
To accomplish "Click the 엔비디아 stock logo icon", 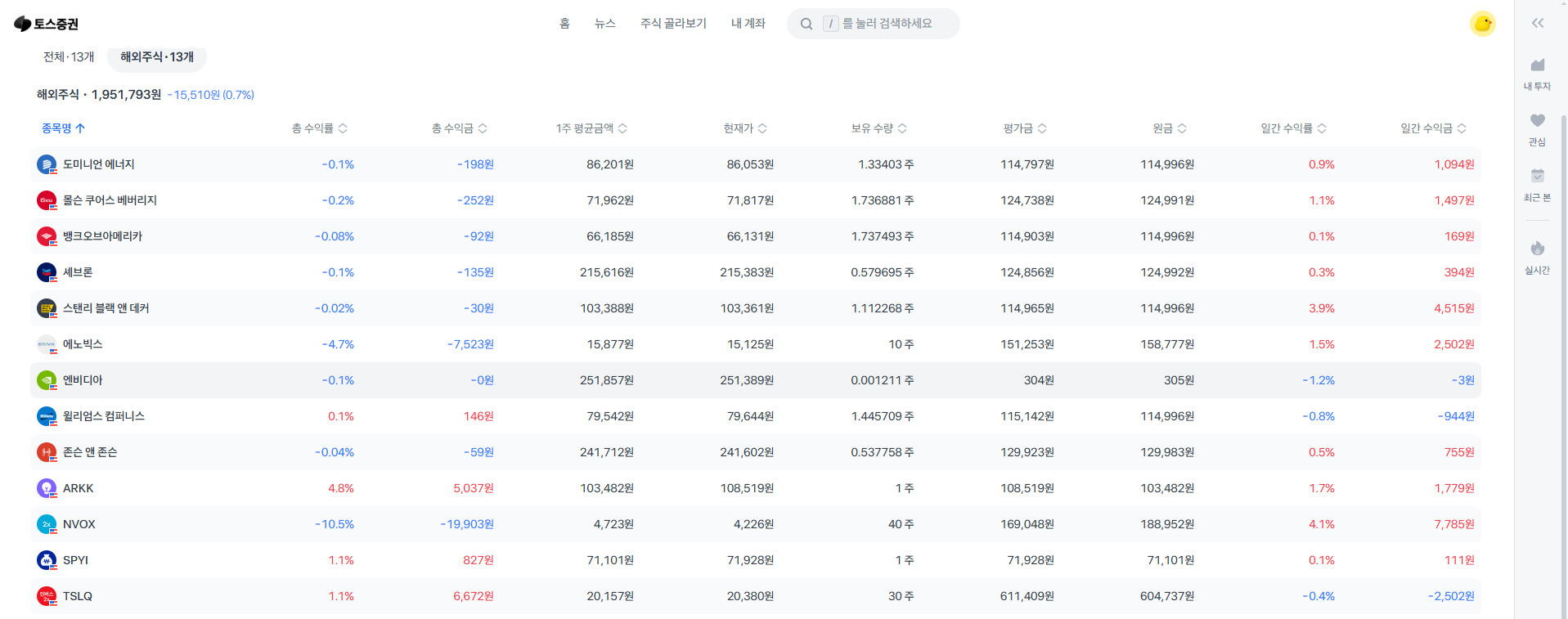I will tap(47, 380).
